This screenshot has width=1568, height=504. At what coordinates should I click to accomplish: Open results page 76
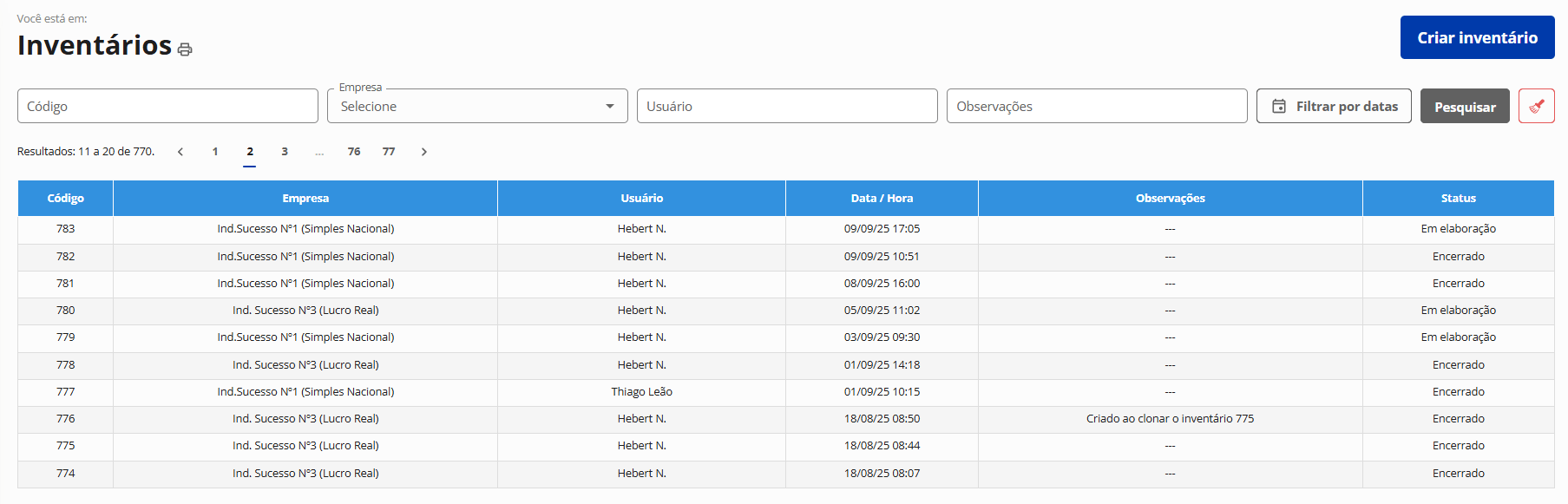354,152
